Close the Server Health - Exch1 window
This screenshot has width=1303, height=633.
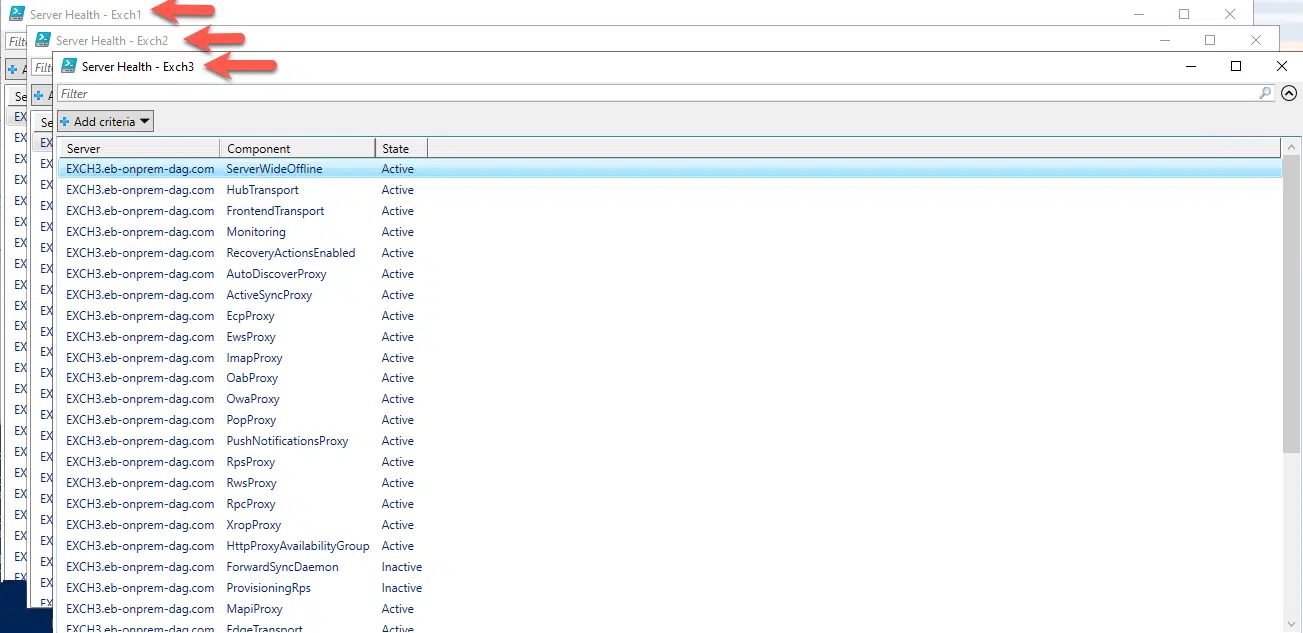pos(1230,14)
